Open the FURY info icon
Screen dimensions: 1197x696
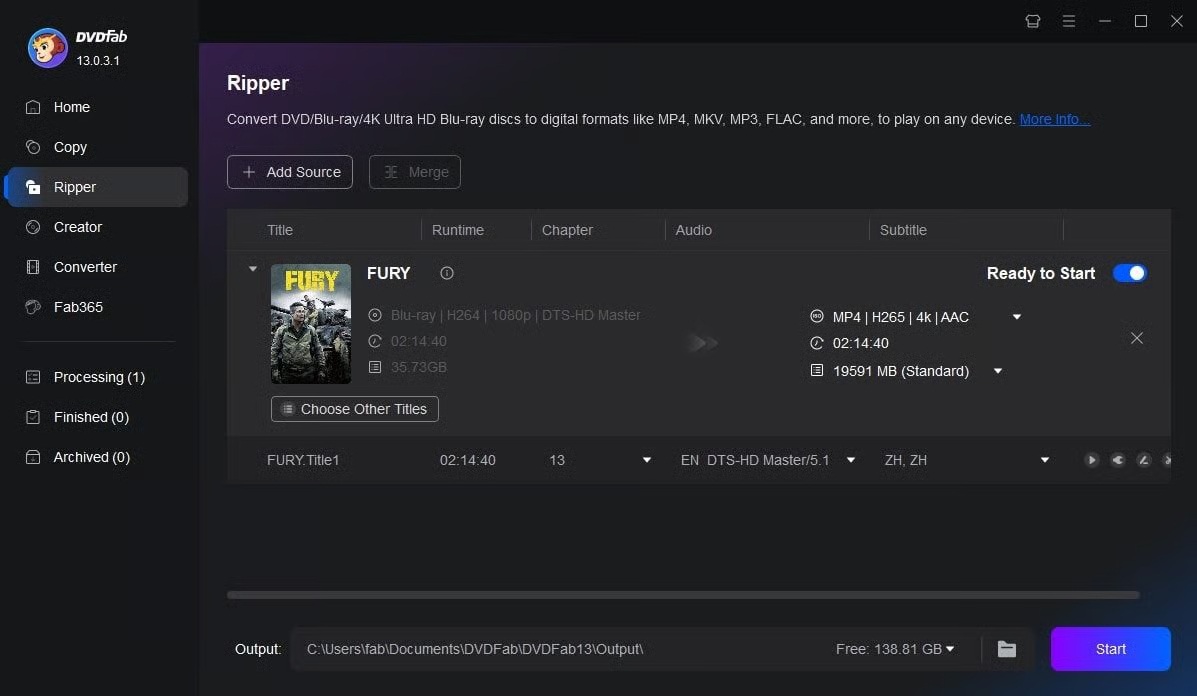pyautogui.click(x=447, y=273)
